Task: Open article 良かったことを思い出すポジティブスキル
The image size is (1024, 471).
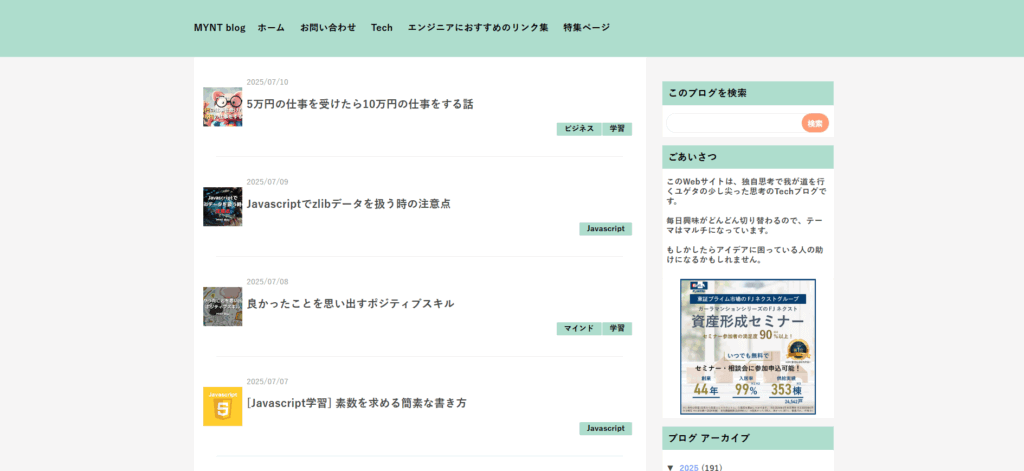Action: (350, 304)
